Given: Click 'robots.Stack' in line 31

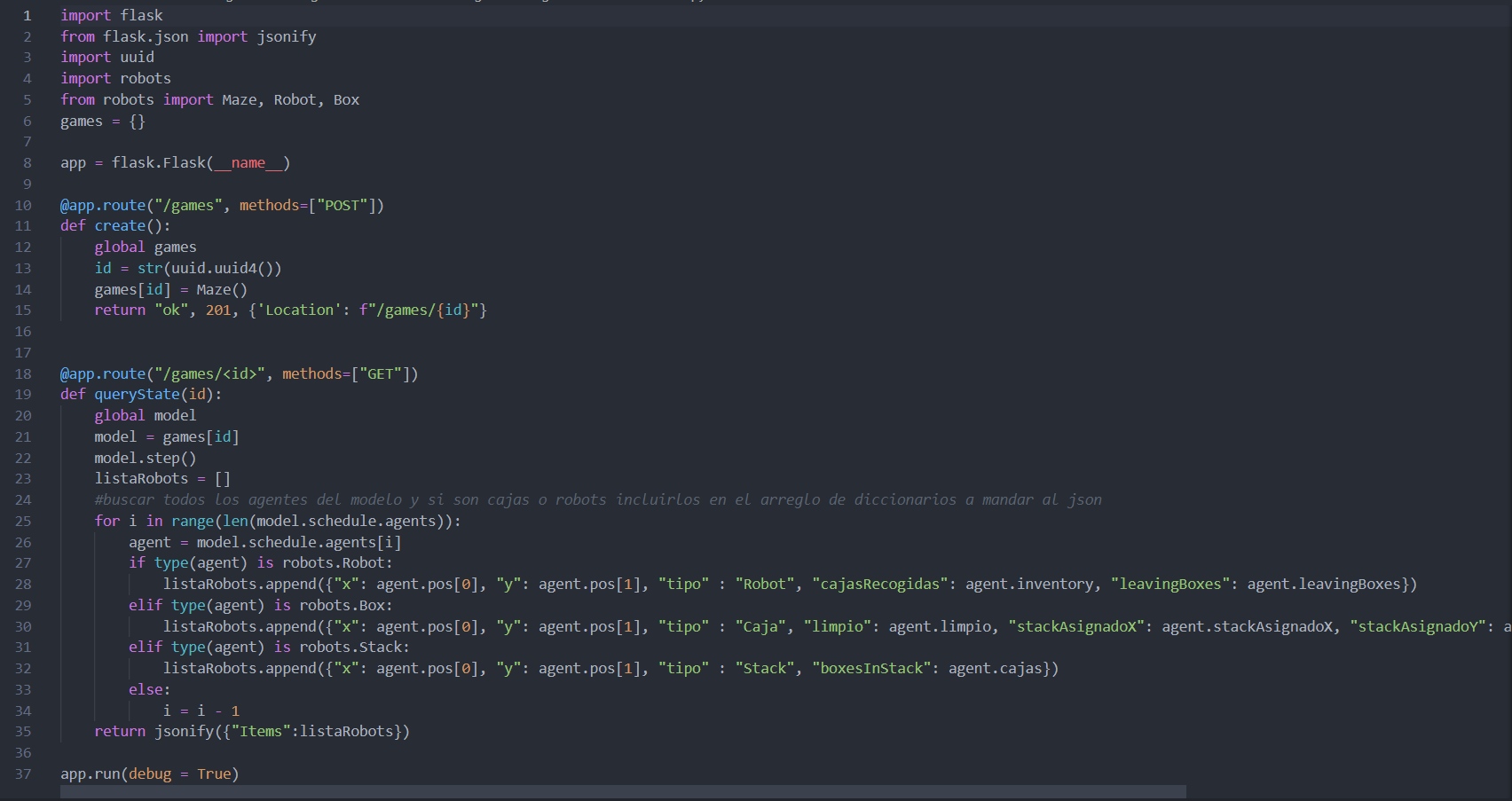Looking at the screenshot, I should 350,647.
